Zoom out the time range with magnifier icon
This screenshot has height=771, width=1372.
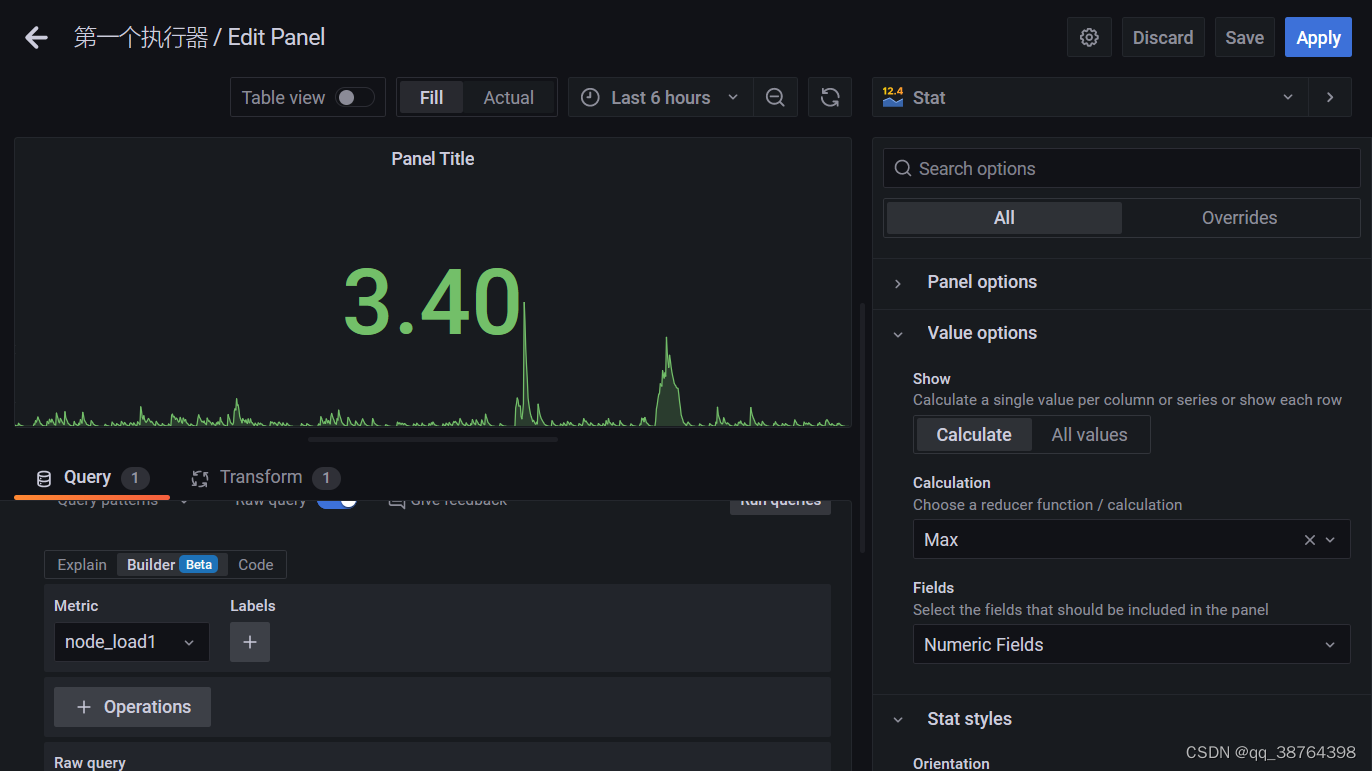(x=775, y=97)
